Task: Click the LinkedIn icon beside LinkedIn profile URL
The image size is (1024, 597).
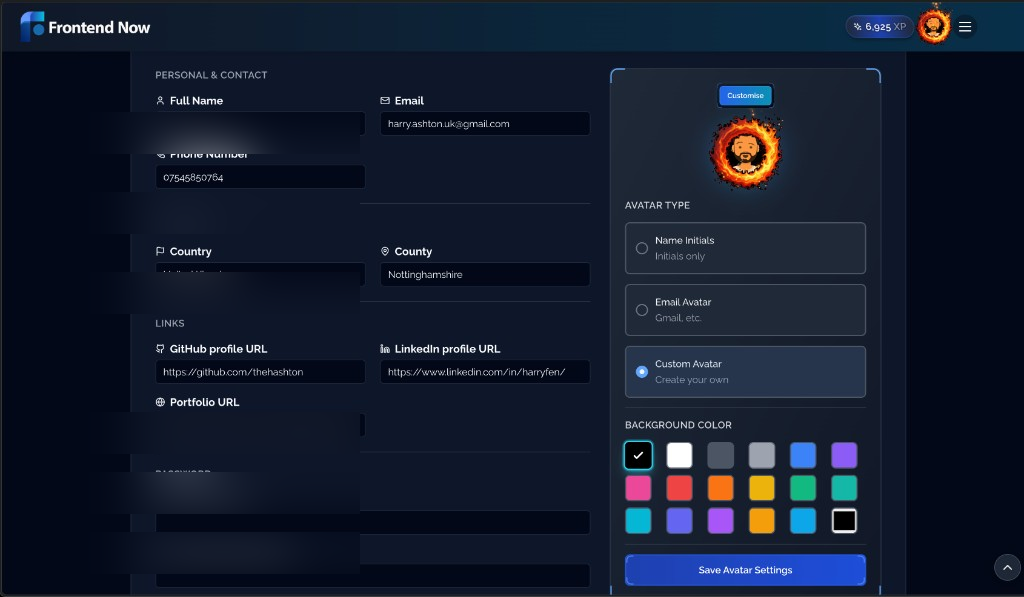Action: click(385, 349)
